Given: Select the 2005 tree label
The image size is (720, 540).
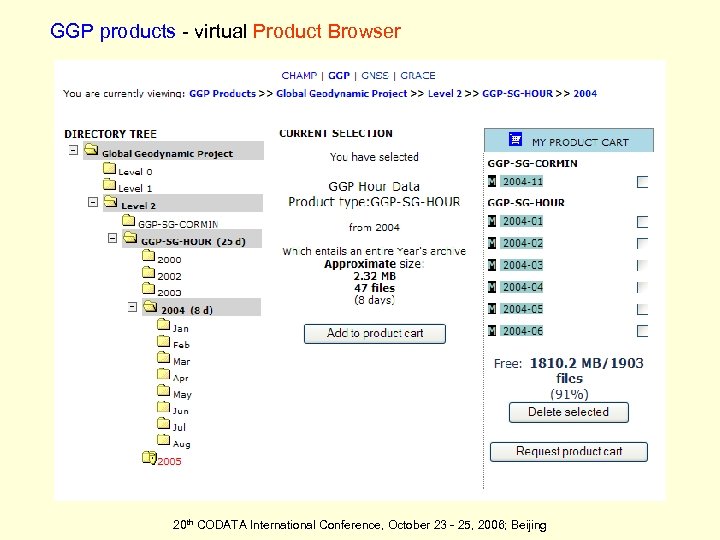Looking at the screenshot, I should [169, 461].
